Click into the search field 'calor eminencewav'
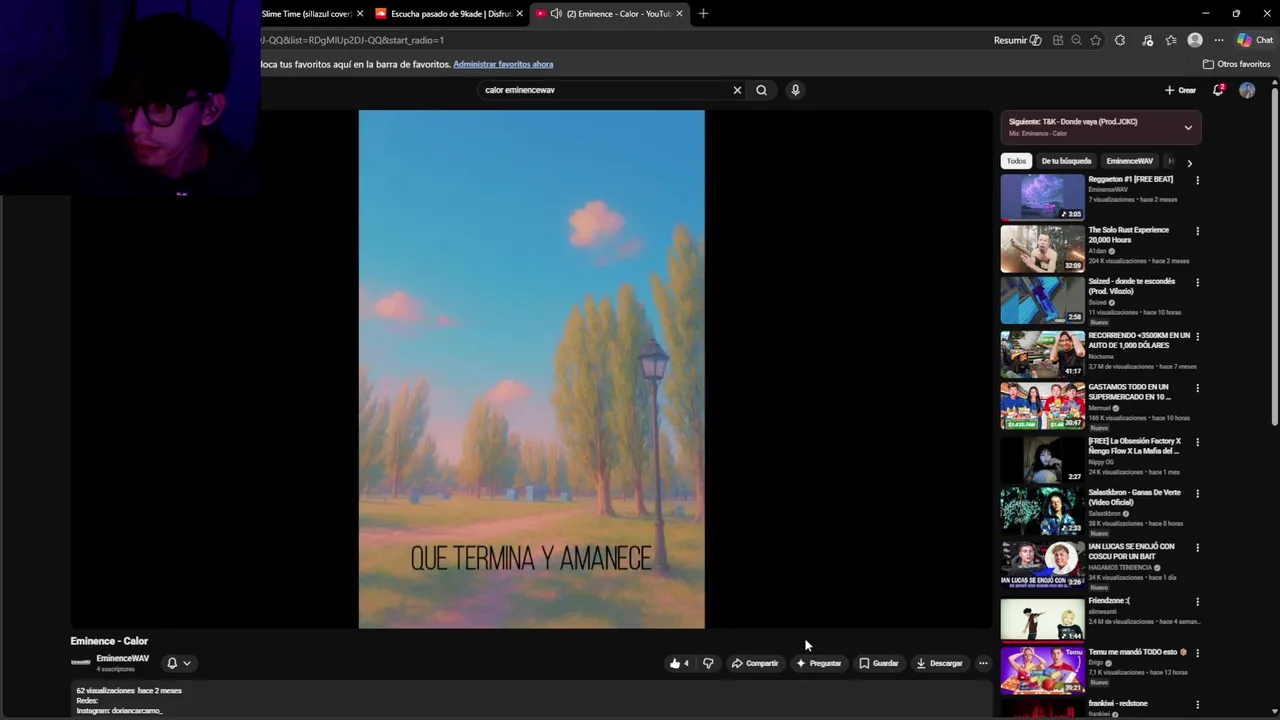 (x=605, y=90)
